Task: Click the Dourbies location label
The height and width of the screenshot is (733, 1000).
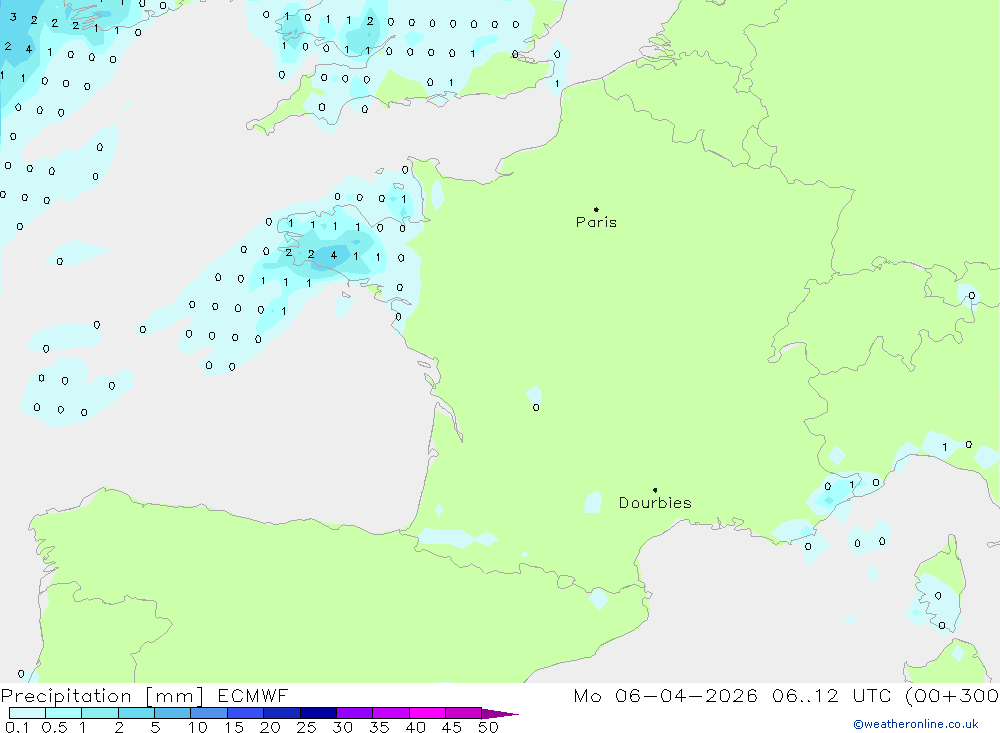Action: (x=655, y=503)
